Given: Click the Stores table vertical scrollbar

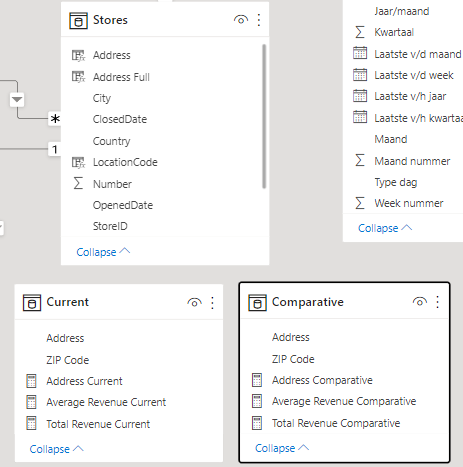Looking at the screenshot, I should coord(264,116).
